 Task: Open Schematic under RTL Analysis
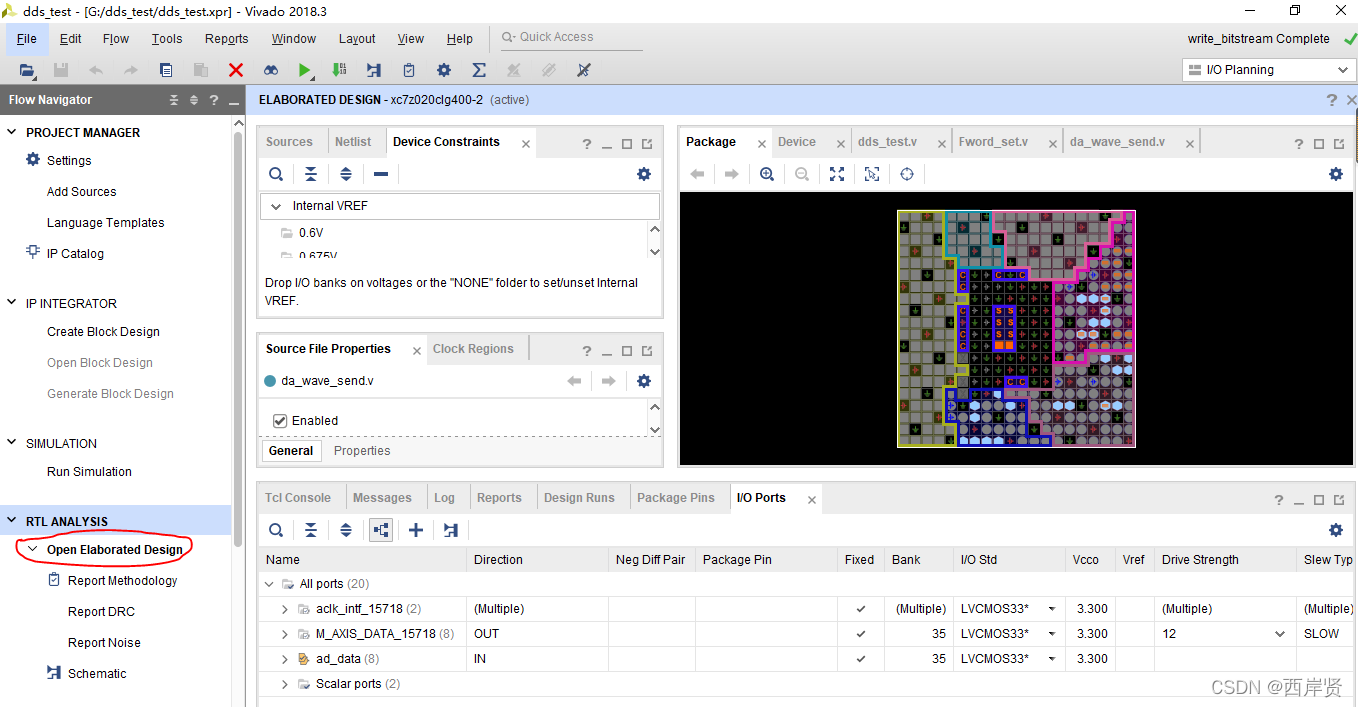click(97, 674)
